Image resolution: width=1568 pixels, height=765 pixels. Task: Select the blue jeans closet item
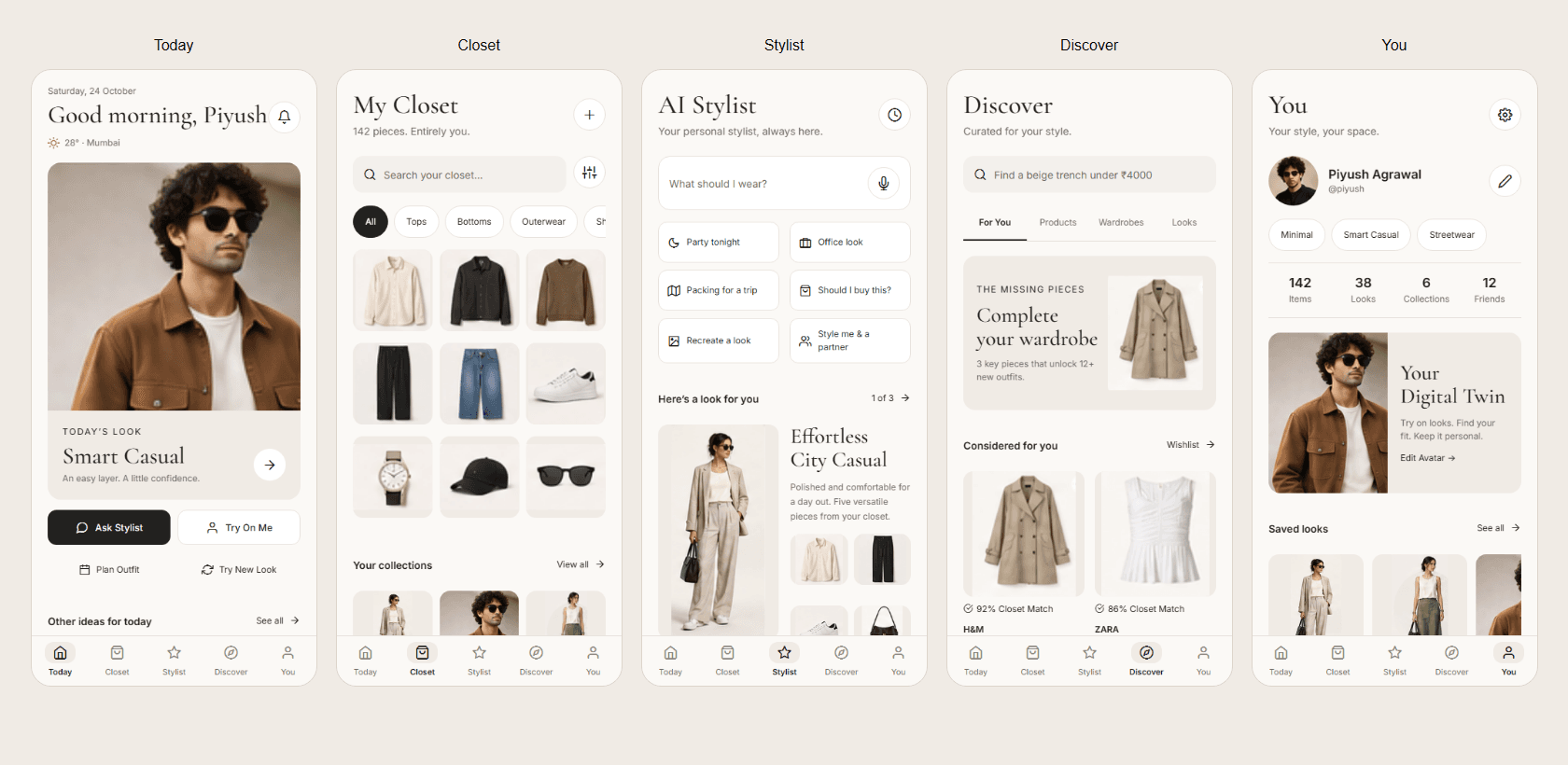pyautogui.click(x=480, y=383)
